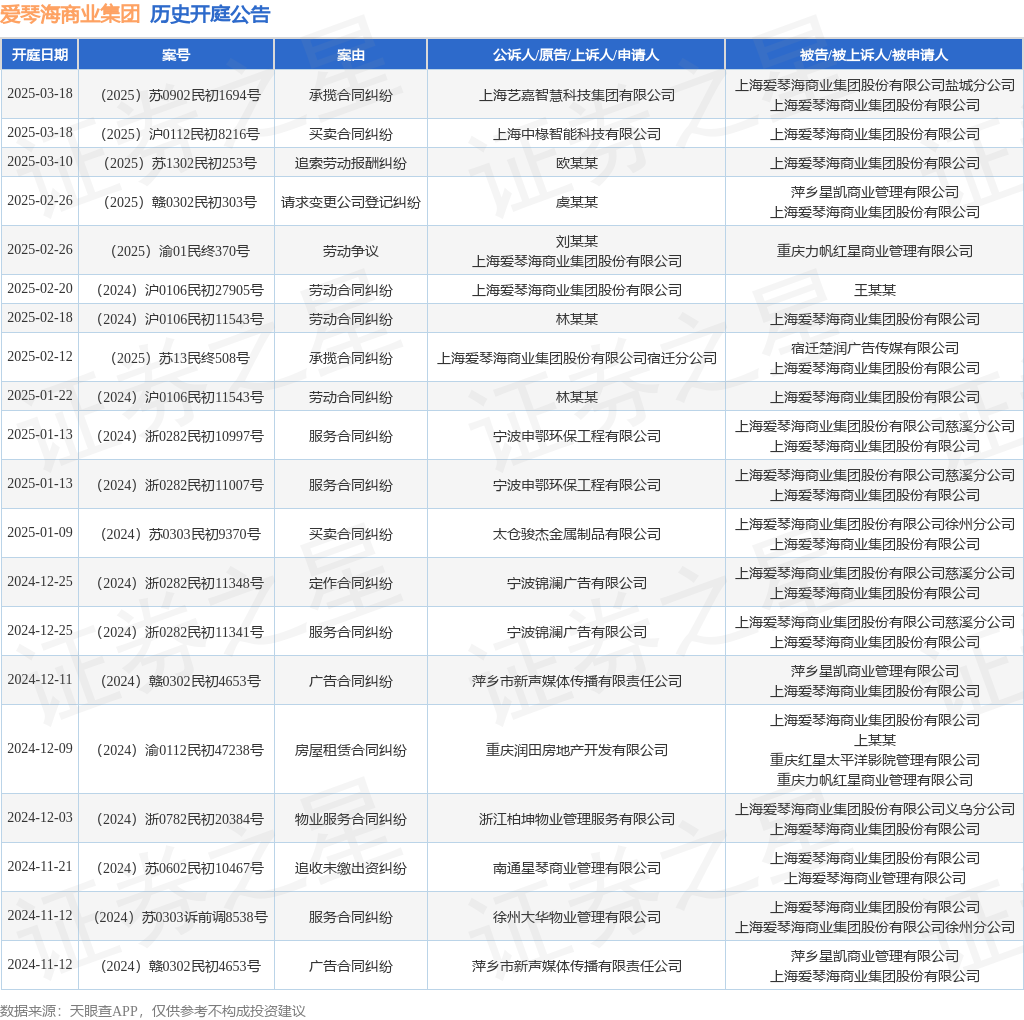This screenshot has height=1020, width=1024.
Task: Click defendant 重庆红星太平洋影院管理有限公司
Action: point(875,760)
